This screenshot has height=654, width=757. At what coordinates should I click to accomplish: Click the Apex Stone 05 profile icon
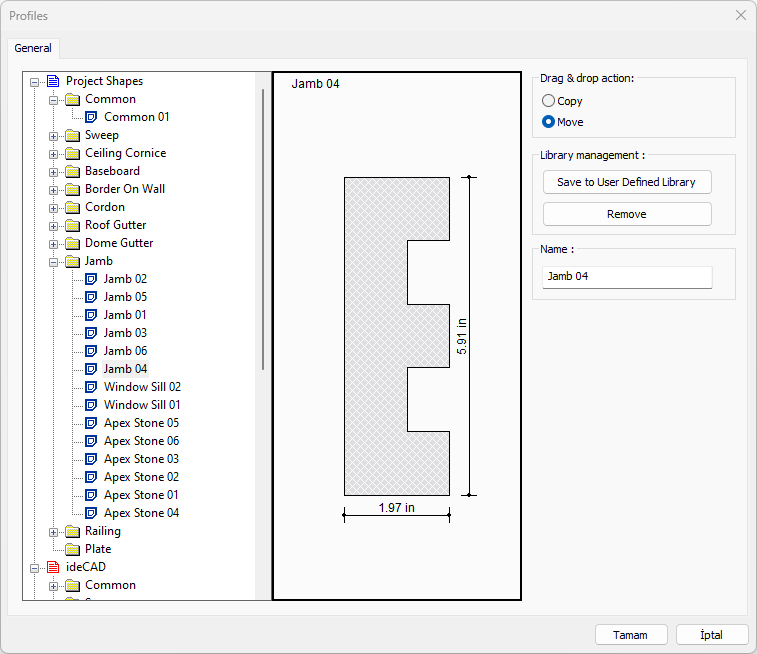click(91, 423)
